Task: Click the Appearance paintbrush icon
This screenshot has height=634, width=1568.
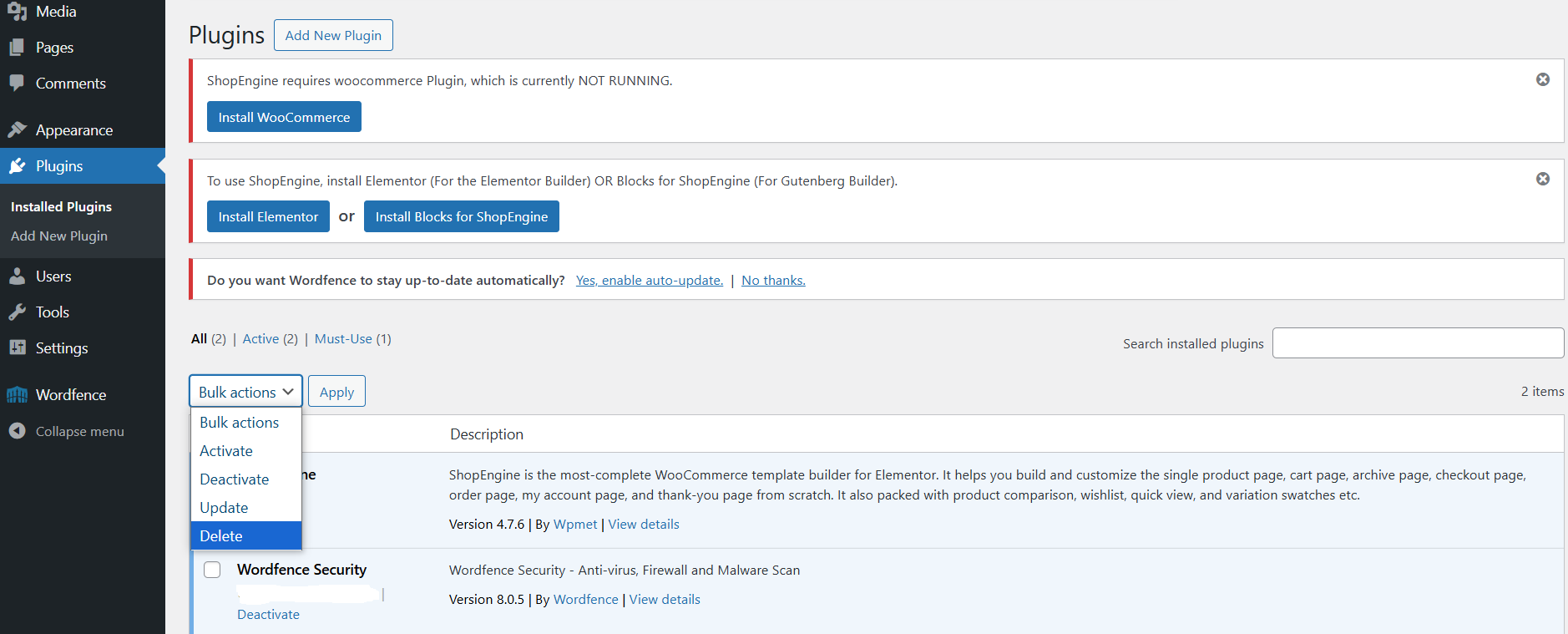Action: pos(17,129)
